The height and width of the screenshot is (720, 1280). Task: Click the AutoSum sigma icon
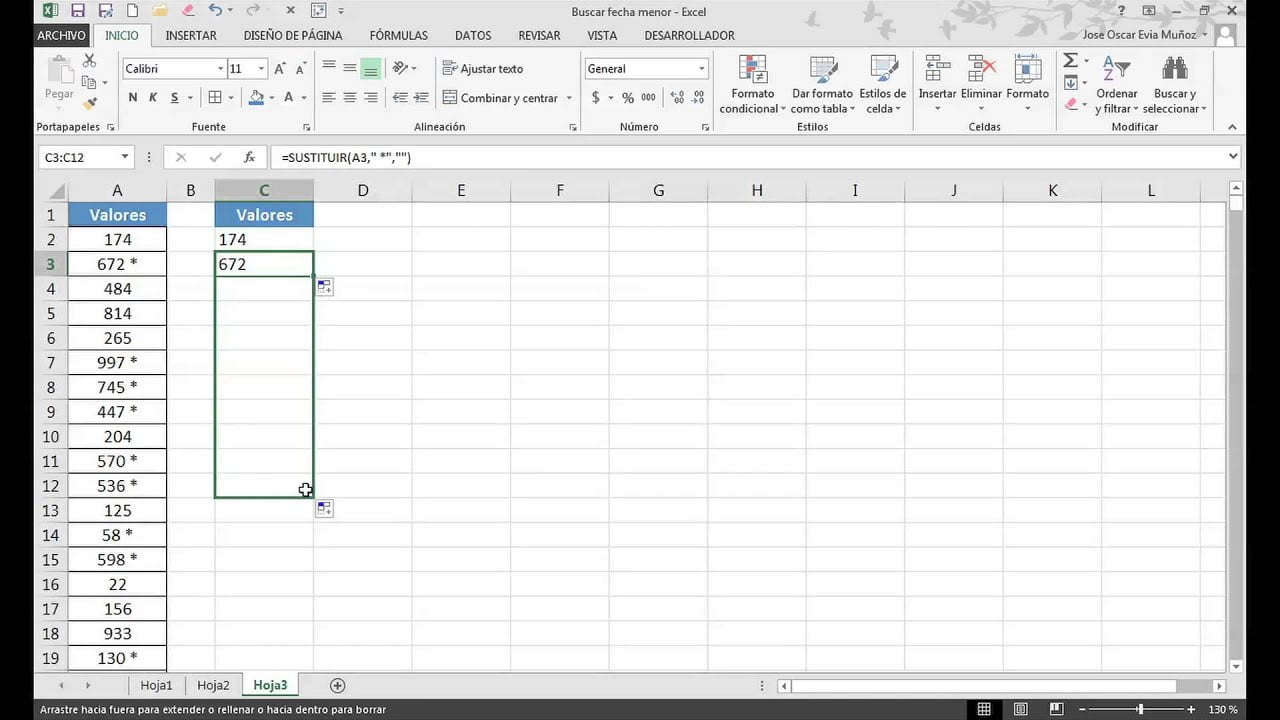pos(1070,61)
